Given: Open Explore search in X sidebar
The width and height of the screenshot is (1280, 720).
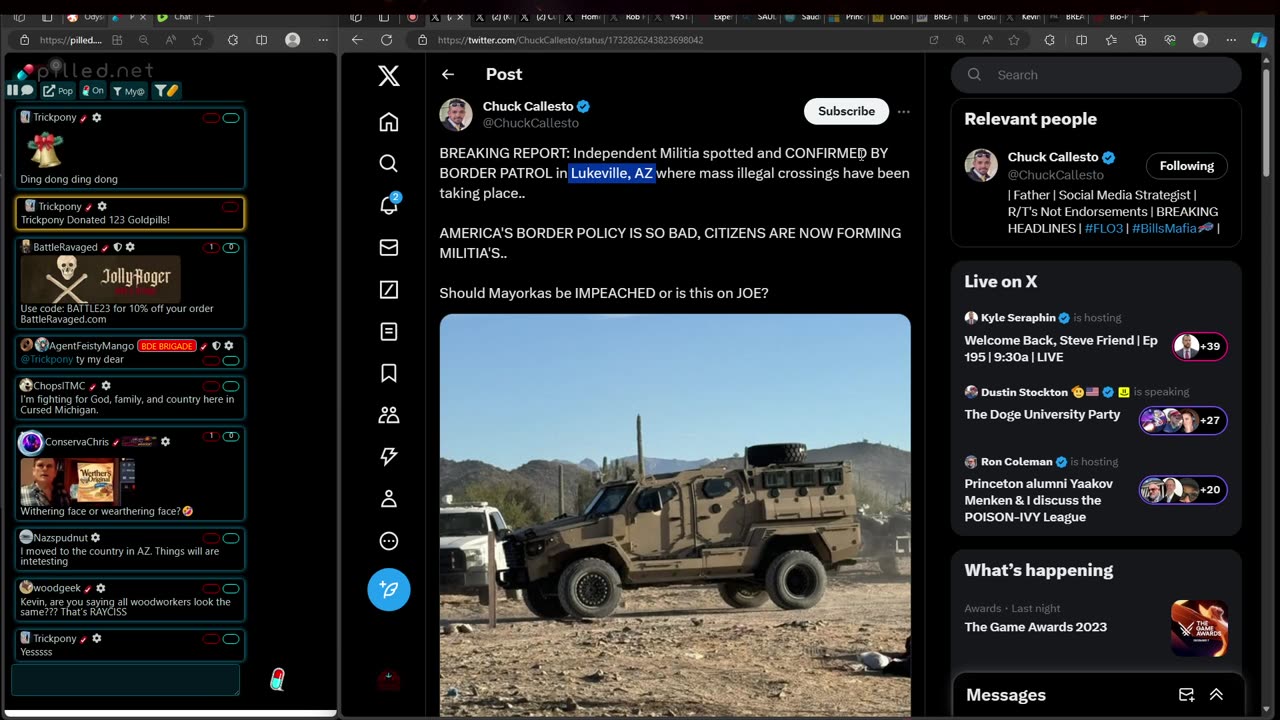Looking at the screenshot, I should pyautogui.click(x=389, y=163).
